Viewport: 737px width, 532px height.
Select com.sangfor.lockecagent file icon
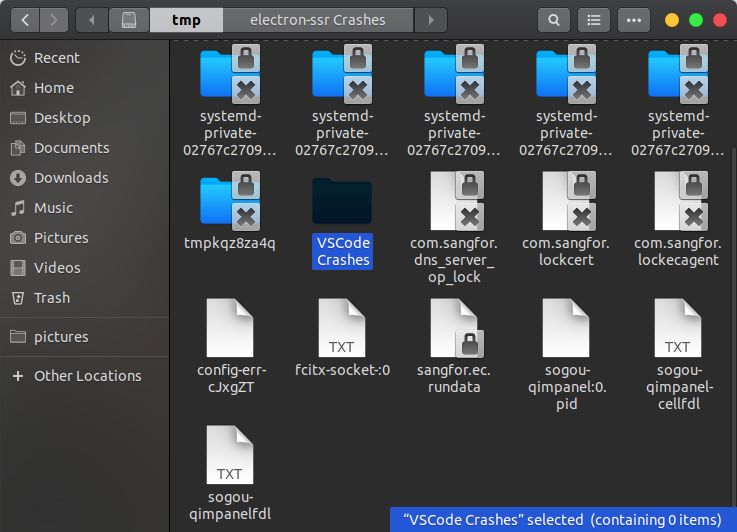click(x=681, y=201)
